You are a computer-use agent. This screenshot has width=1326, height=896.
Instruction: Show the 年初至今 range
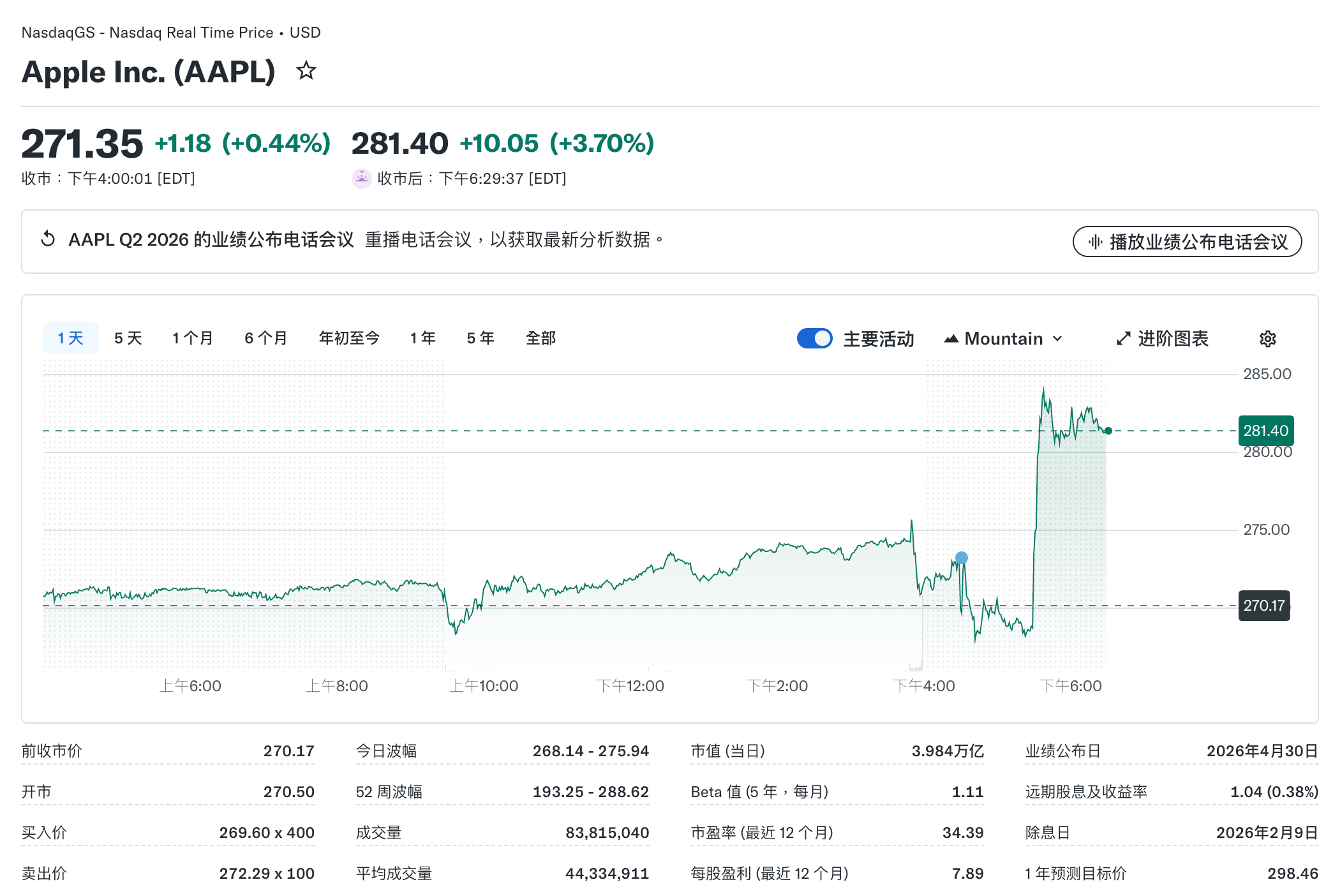click(349, 338)
